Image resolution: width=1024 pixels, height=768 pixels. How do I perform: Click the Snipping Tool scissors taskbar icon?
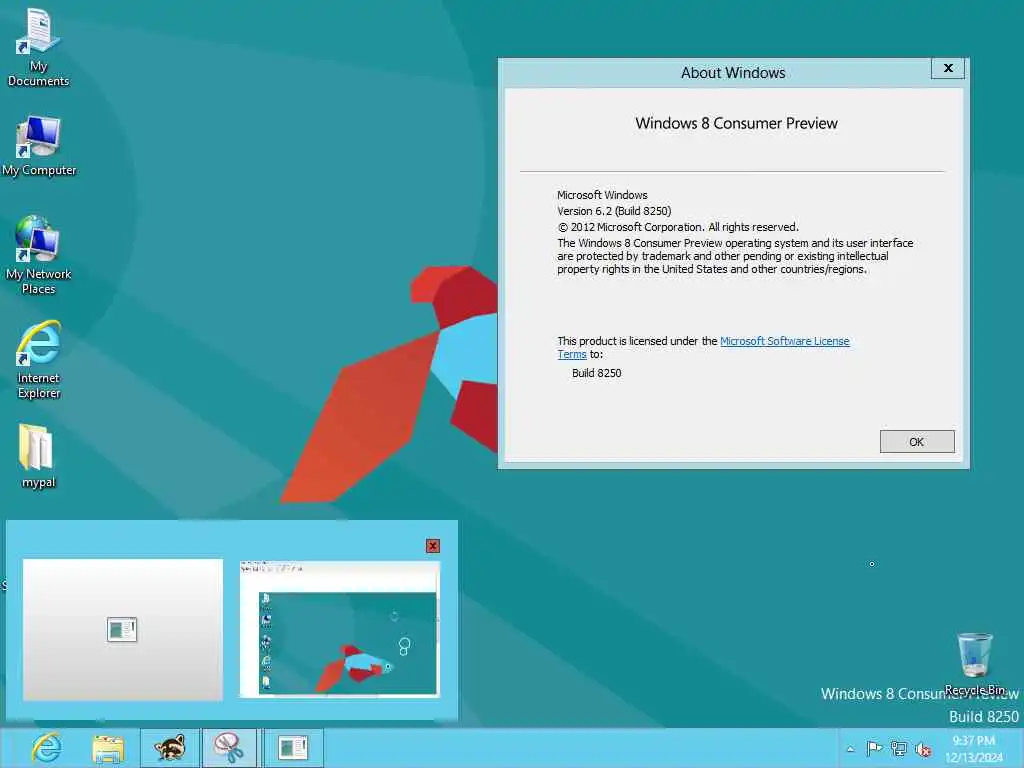click(229, 748)
